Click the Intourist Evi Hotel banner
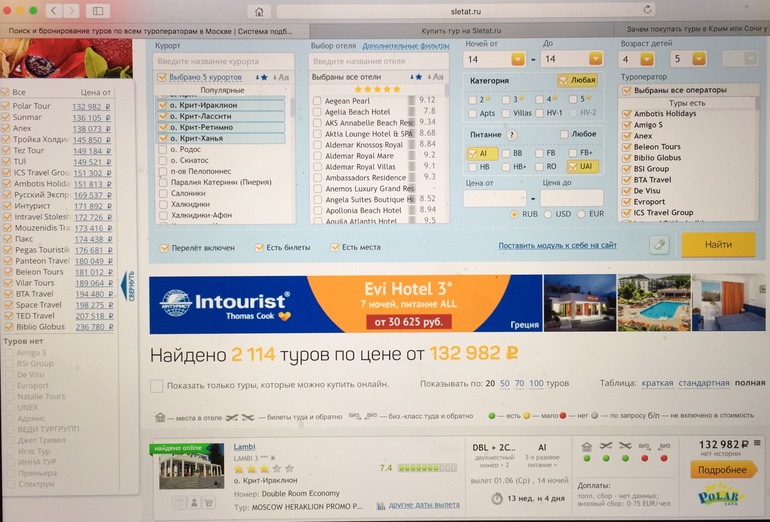 346,304
